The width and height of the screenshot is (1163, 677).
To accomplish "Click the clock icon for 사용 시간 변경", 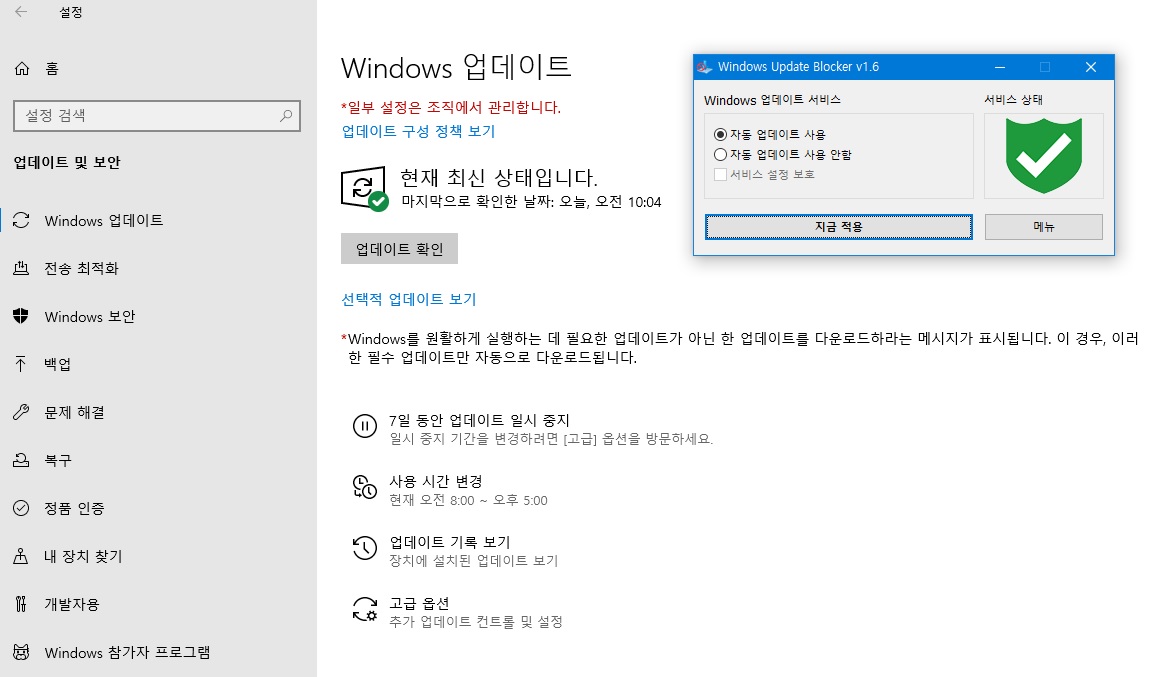I will pyautogui.click(x=364, y=487).
